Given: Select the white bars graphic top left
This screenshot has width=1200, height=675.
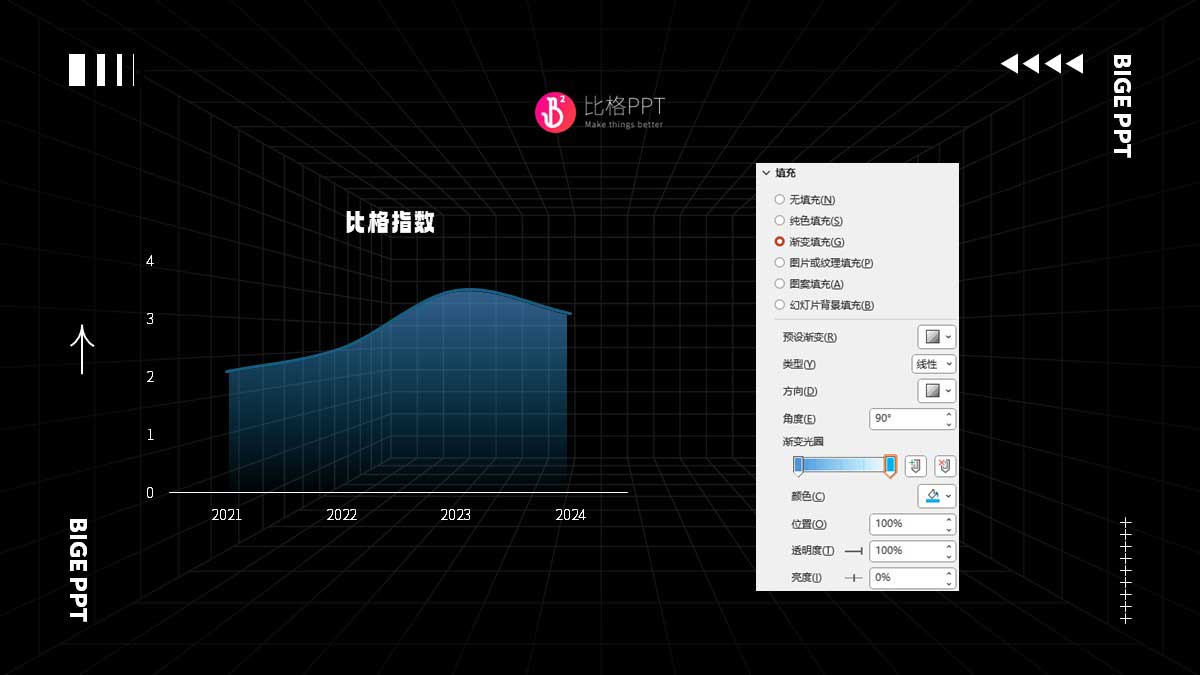Looking at the screenshot, I should coord(99,71).
